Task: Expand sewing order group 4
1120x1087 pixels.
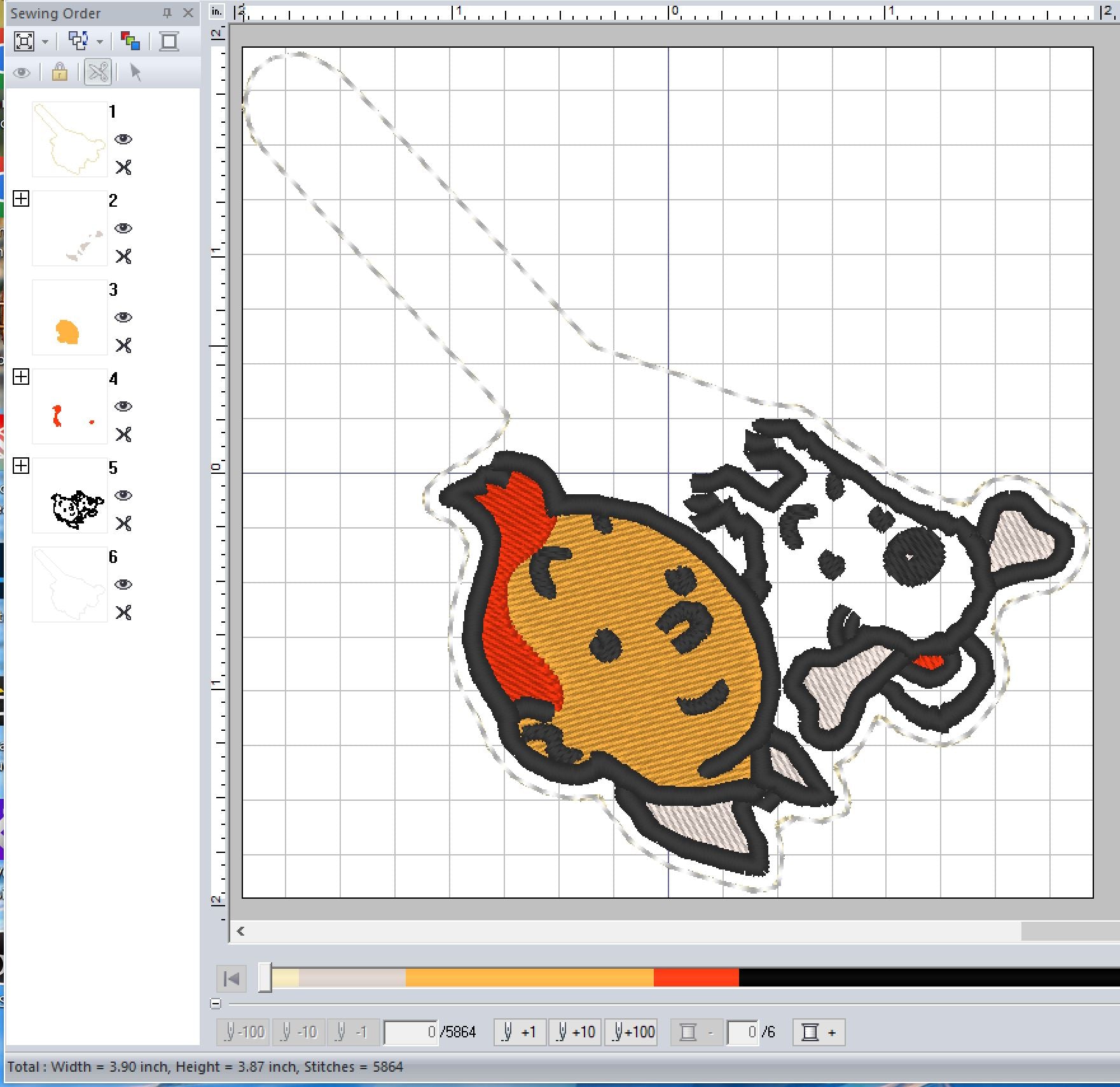Action: 21,377
